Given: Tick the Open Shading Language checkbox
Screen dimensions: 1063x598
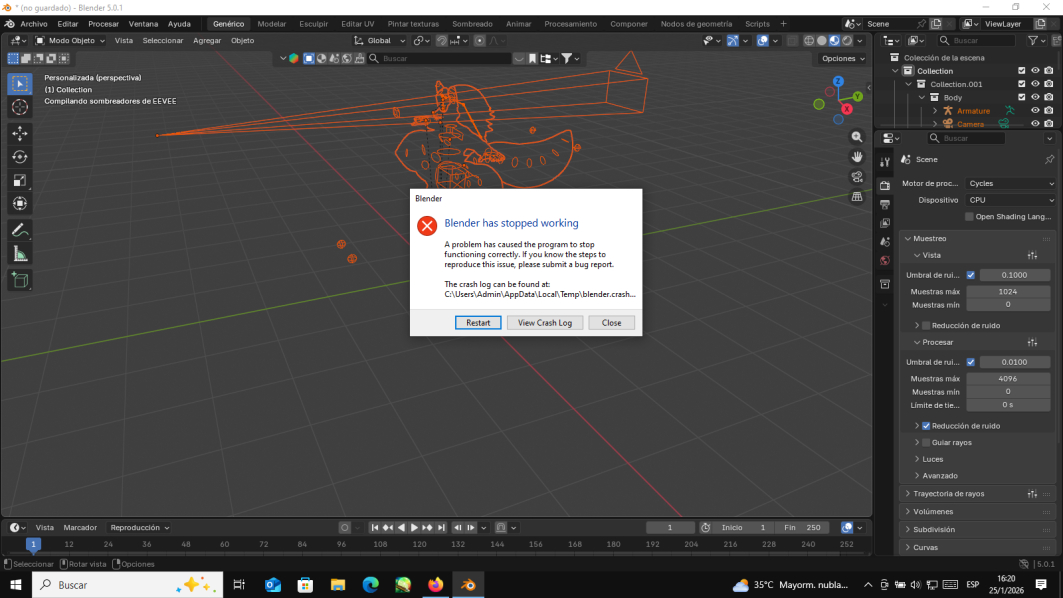Looking at the screenshot, I should (969, 217).
